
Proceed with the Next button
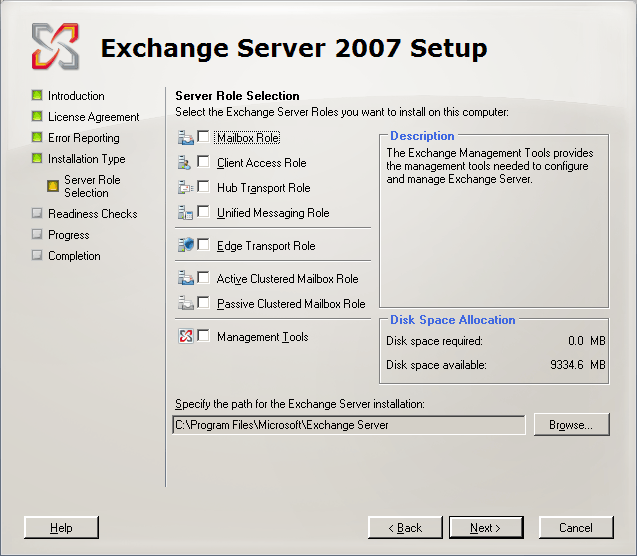(x=486, y=528)
